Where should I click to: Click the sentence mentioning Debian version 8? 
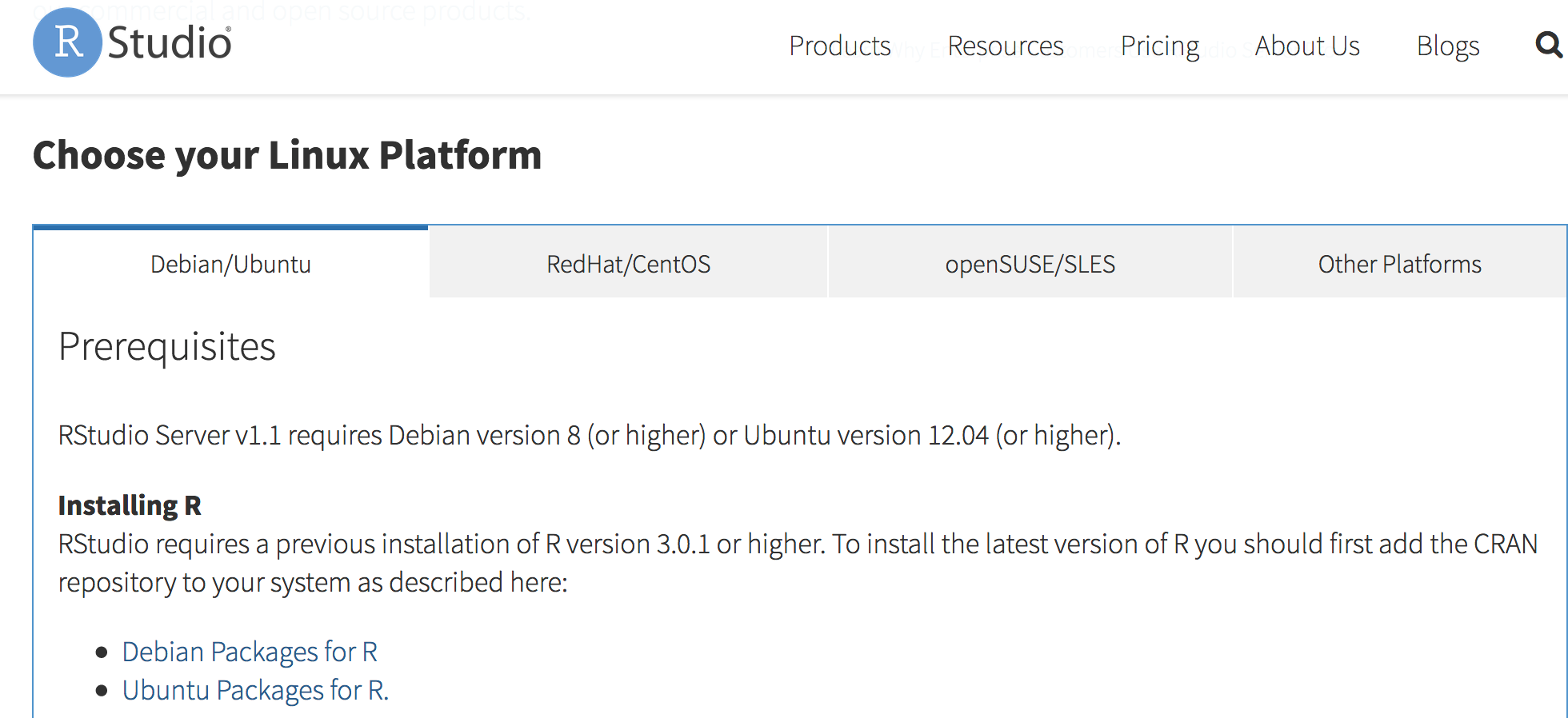point(590,436)
